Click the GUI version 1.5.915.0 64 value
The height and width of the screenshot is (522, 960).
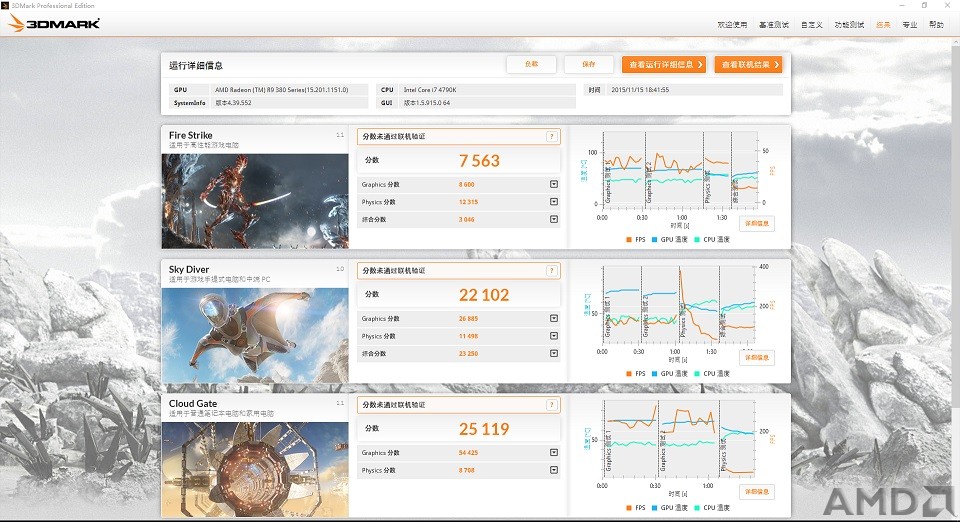coord(427,103)
